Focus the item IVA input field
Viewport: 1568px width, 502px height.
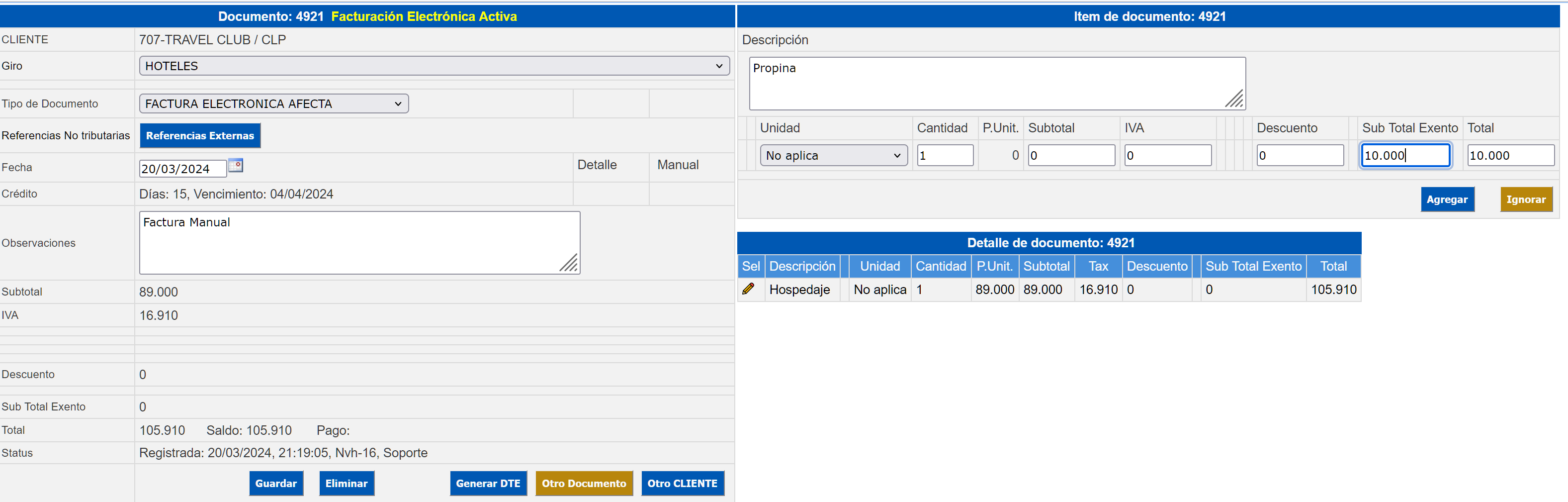point(1167,155)
